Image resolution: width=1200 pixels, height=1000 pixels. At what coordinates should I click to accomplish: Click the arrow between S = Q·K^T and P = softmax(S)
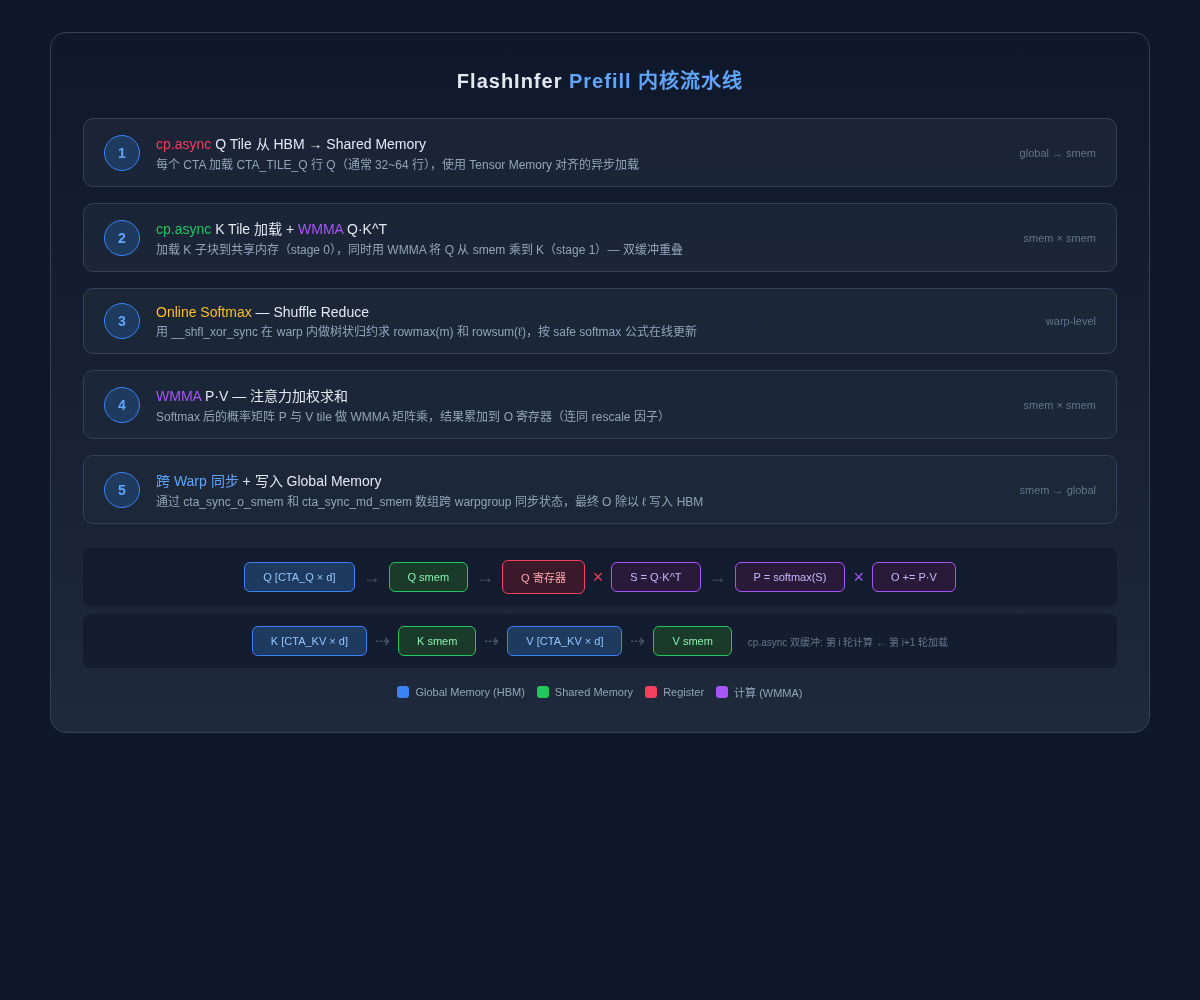click(x=718, y=580)
